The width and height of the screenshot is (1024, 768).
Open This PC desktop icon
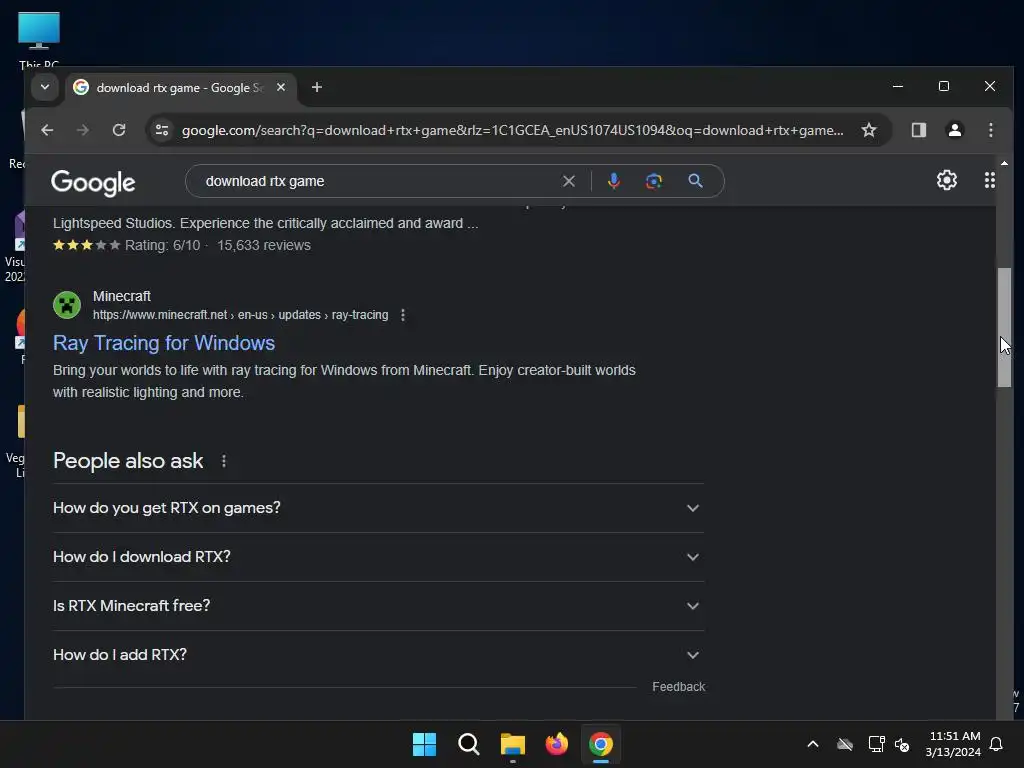[39, 39]
